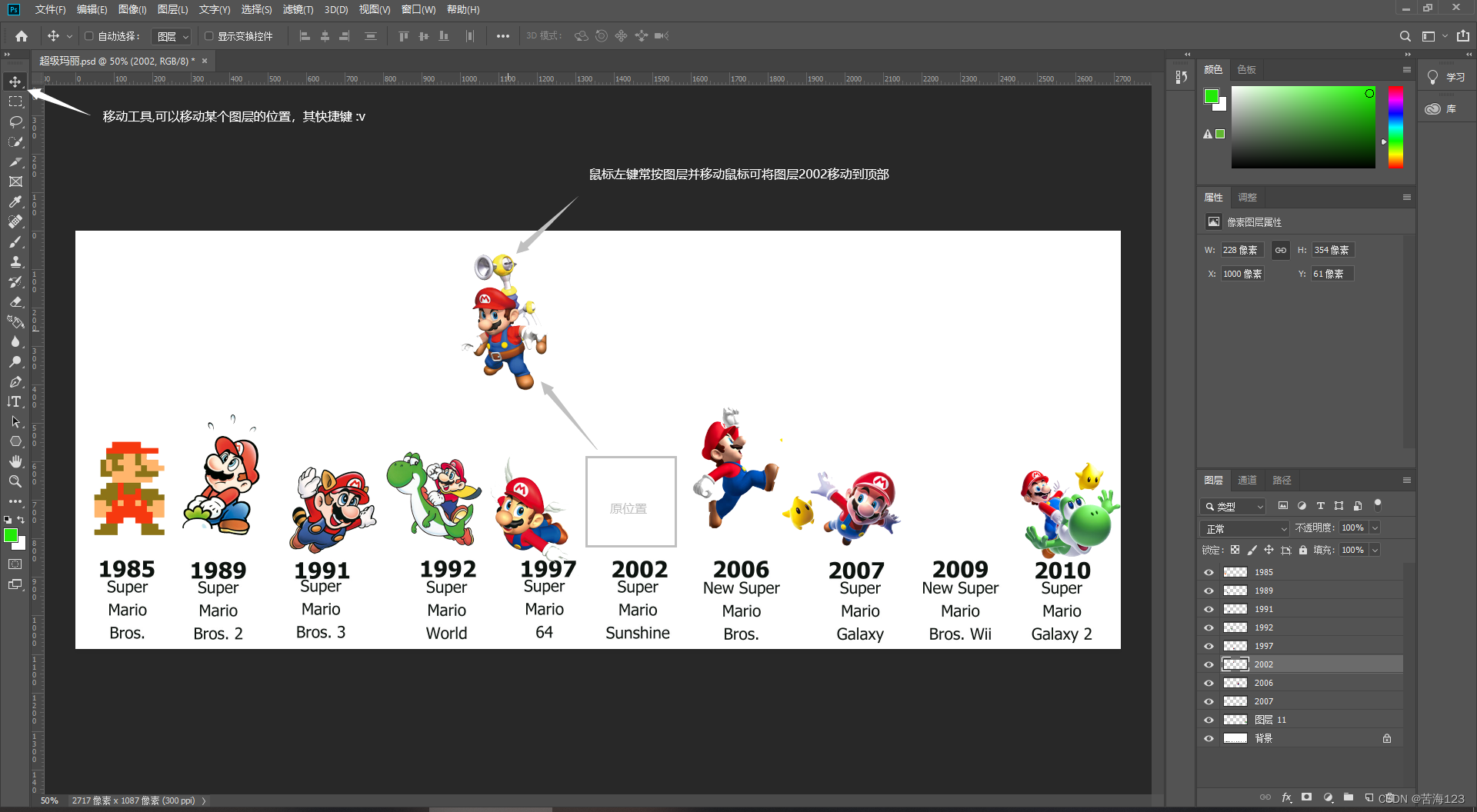Select the Hand tool
The image size is (1477, 812).
tap(15, 461)
